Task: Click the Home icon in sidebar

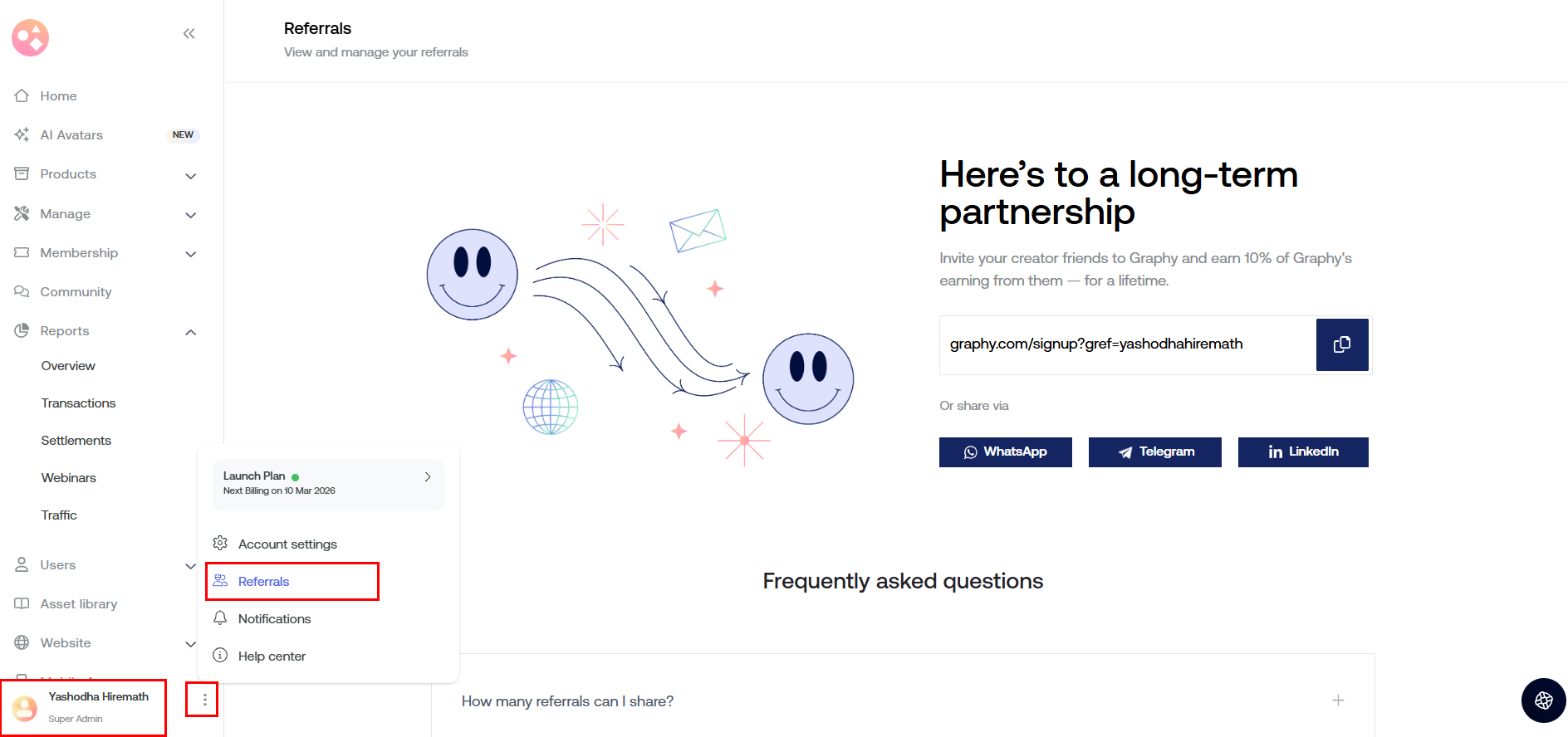Action: (22, 96)
